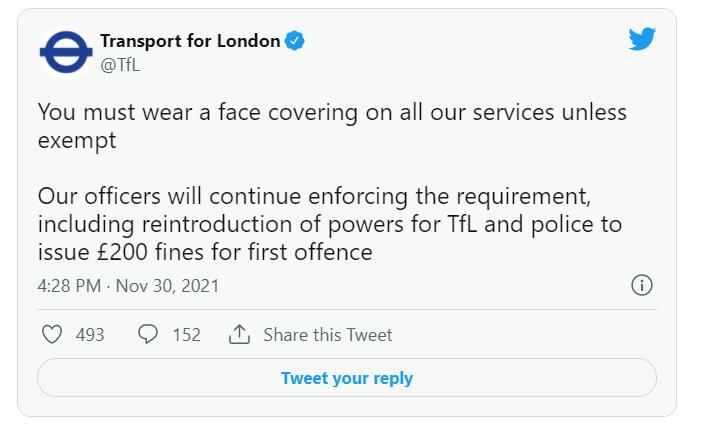The image size is (716, 428).
Task: Open Transport for London profile name
Action: pos(190,41)
